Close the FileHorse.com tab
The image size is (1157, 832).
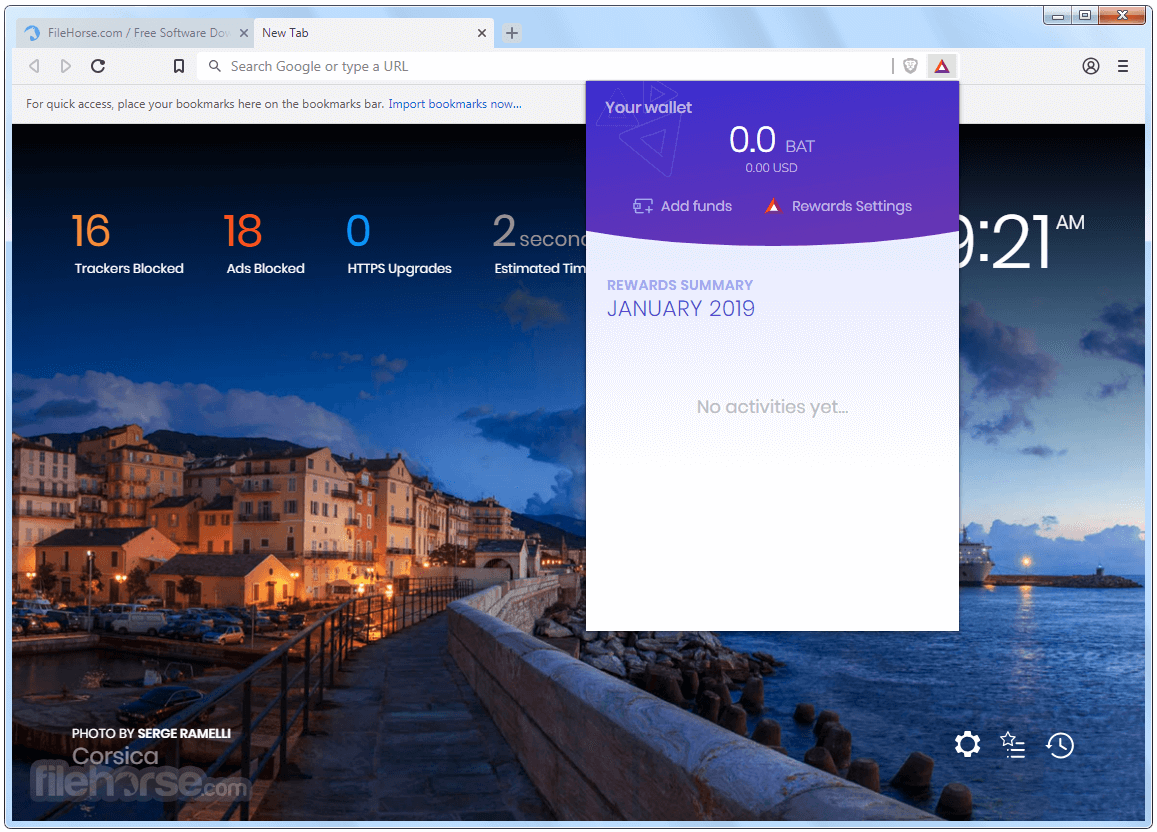pos(244,33)
